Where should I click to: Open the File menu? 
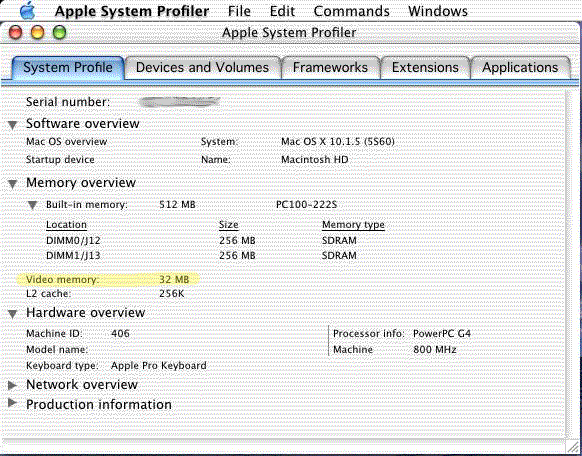click(x=239, y=11)
